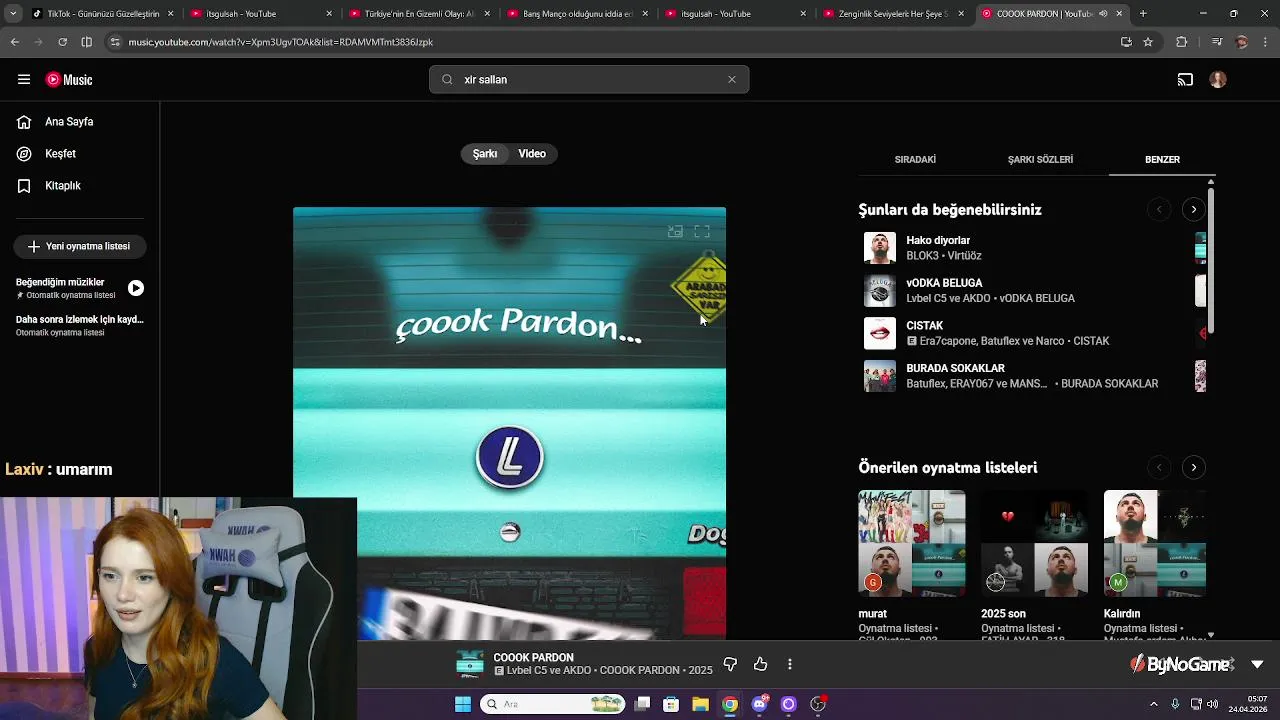This screenshot has width=1280, height=720.
Task: Switch to the Zenginlik Seviyeleri browser tab
Action: click(x=896, y=14)
